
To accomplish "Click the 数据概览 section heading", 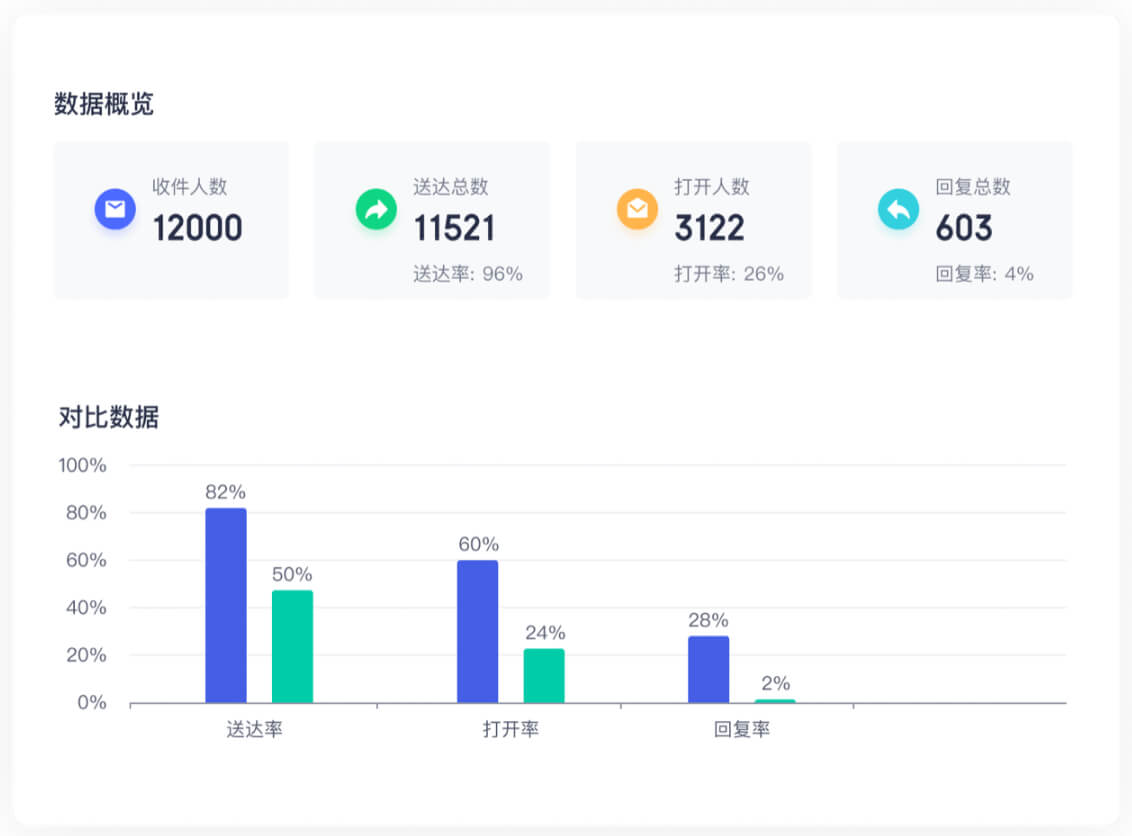I will (x=104, y=104).
